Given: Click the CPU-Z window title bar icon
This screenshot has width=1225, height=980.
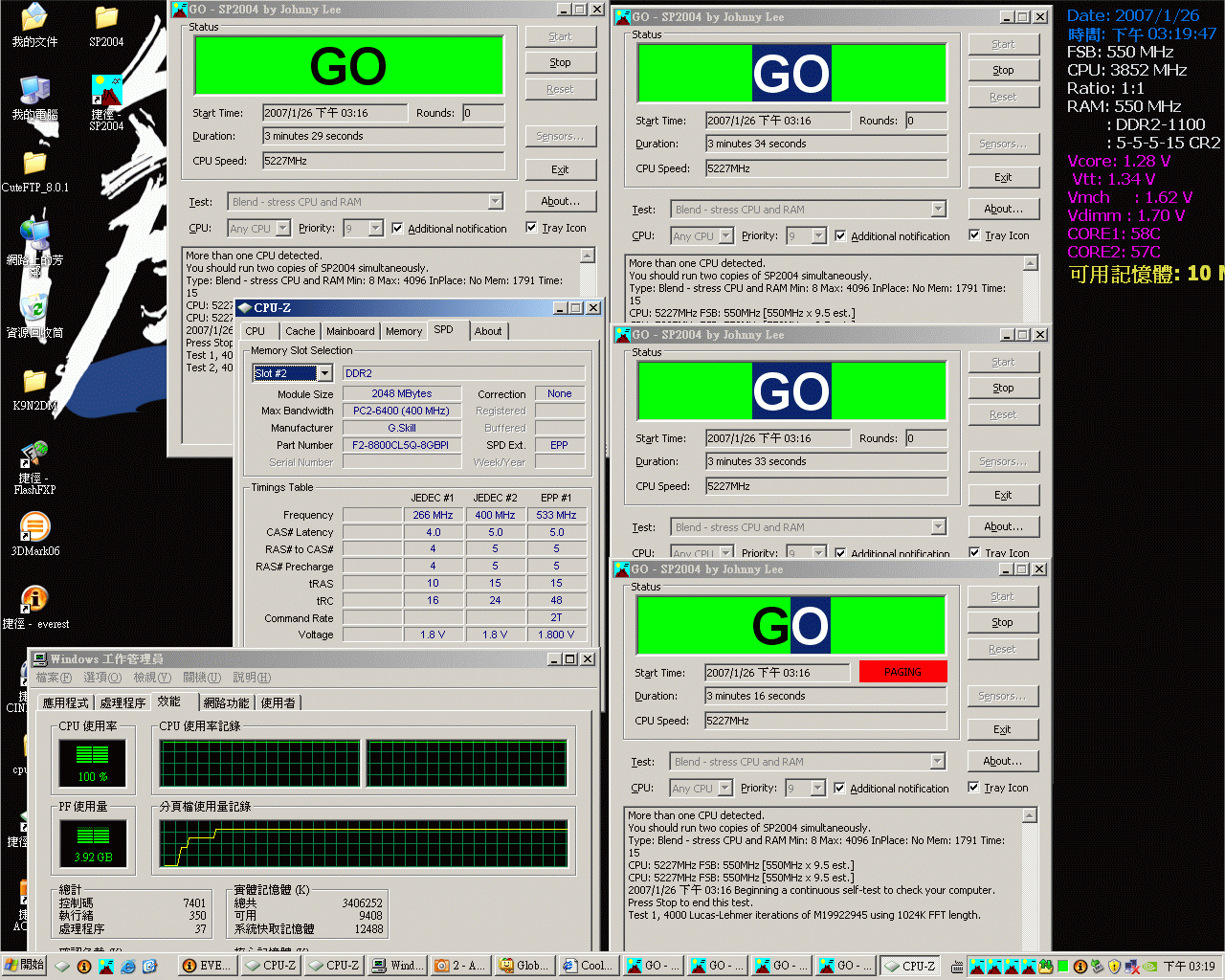Looking at the screenshot, I should 245,308.
